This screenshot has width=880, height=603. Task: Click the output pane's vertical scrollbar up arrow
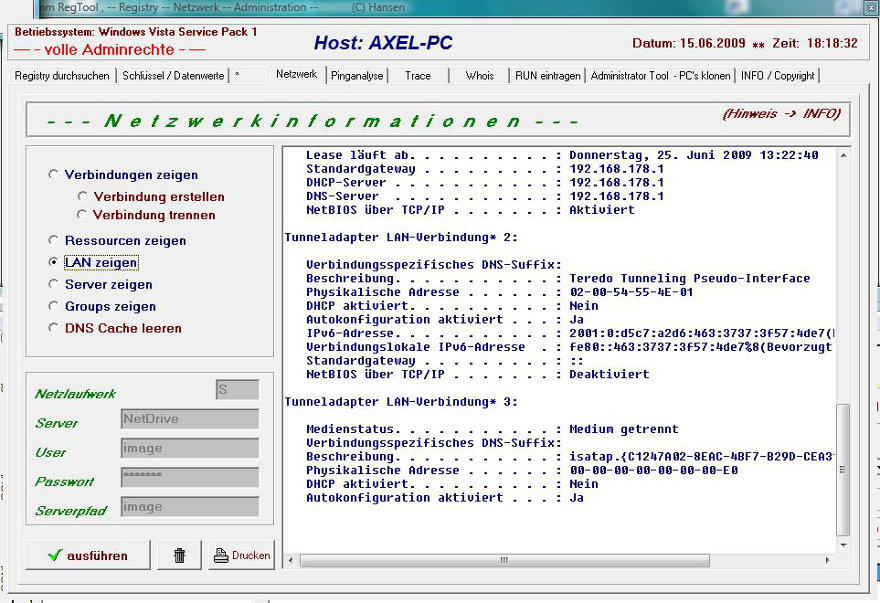843,155
